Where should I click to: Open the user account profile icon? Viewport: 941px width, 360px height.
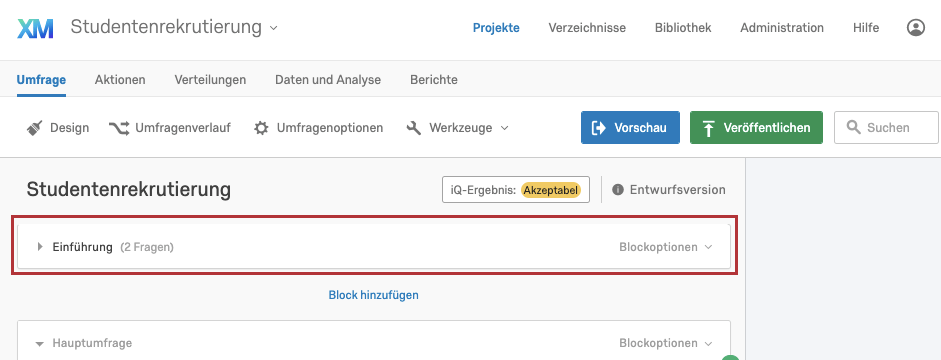(915, 28)
